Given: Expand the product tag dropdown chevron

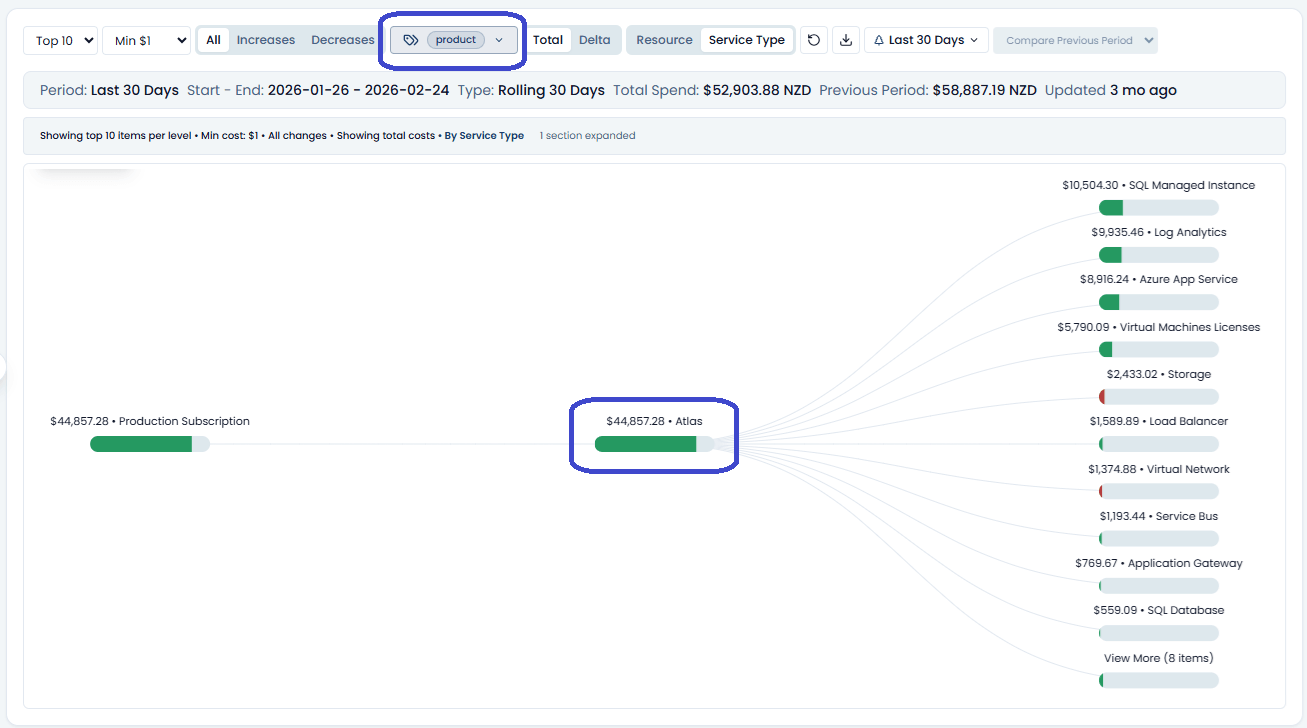Looking at the screenshot, I should (x=499, y=40).
